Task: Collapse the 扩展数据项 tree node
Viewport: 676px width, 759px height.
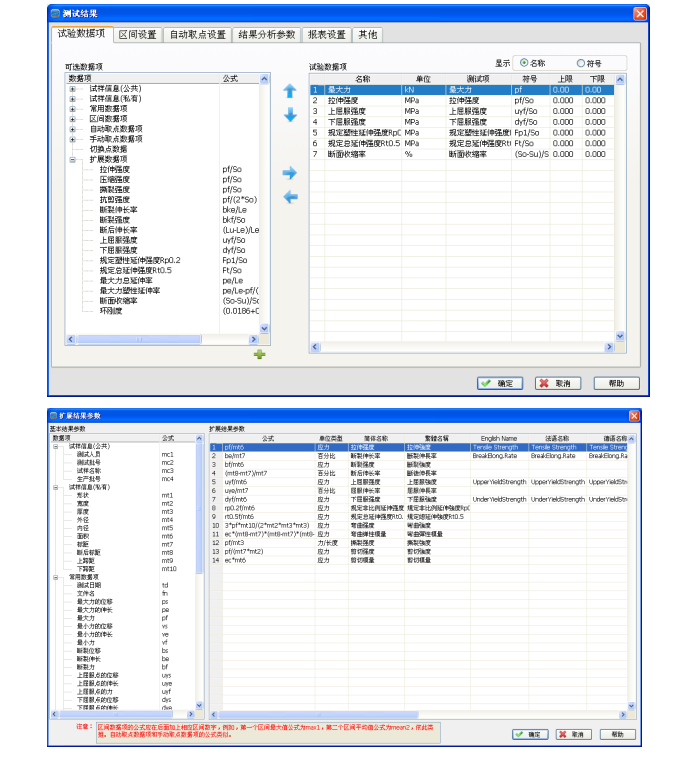Action: pyautogui.click(x=72, y=159)
